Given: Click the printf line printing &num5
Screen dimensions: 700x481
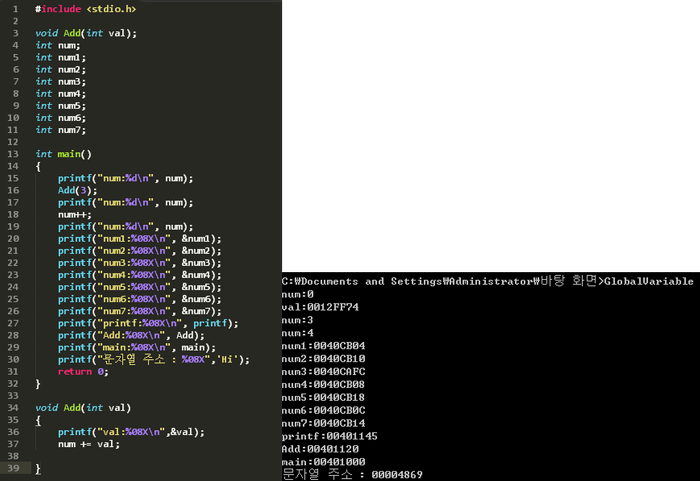Looking at the screenshot, I should coord(139,287).
